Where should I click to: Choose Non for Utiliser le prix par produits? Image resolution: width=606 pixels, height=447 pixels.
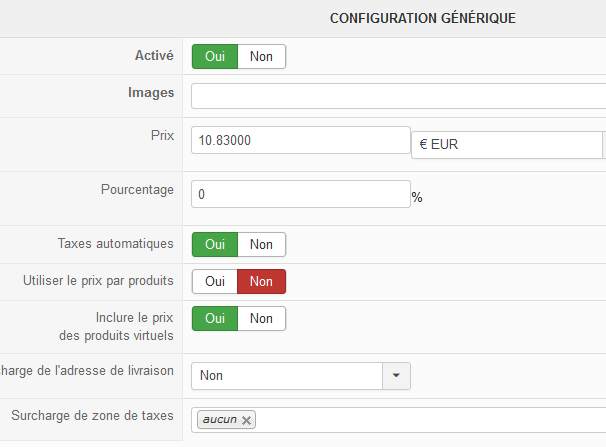pyautogui.click(x=261, y=282)
